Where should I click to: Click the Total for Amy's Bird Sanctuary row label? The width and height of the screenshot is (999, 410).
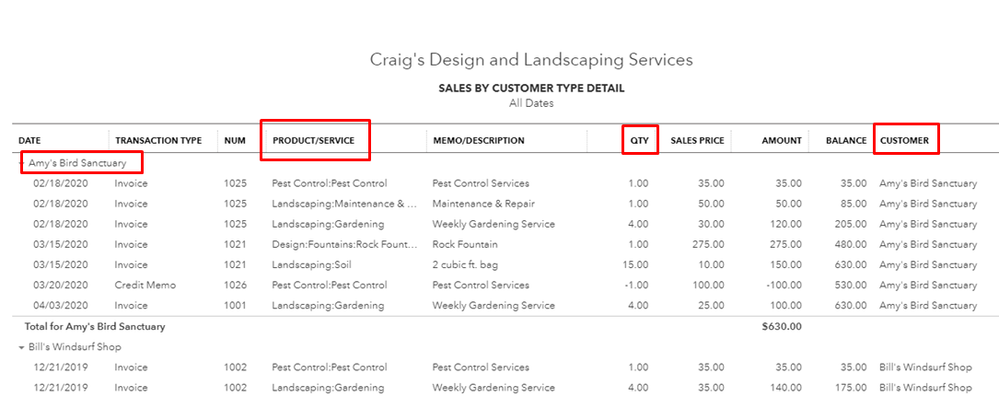[95, 327]
